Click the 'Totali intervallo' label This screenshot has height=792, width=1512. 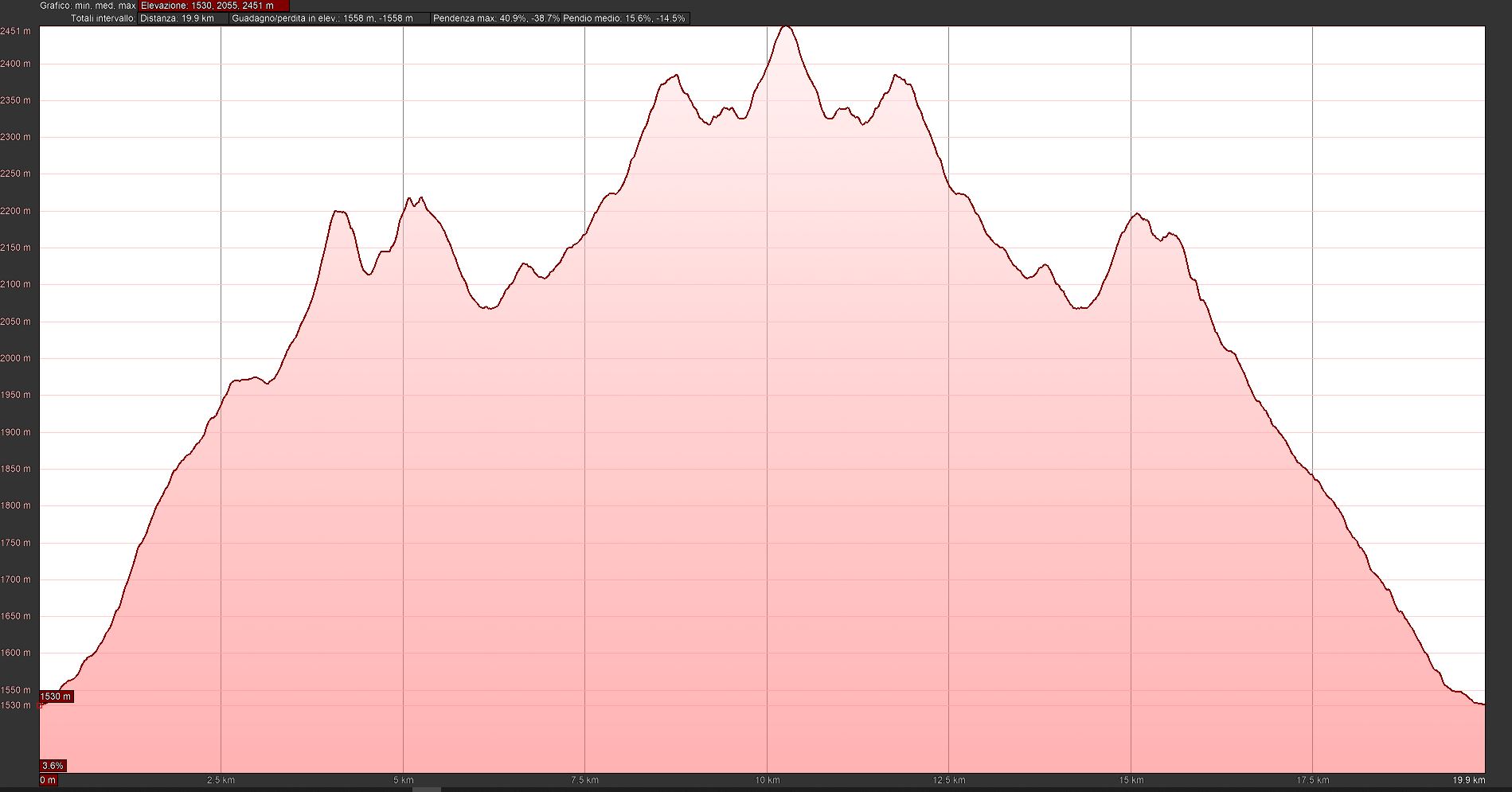(103, 18)
